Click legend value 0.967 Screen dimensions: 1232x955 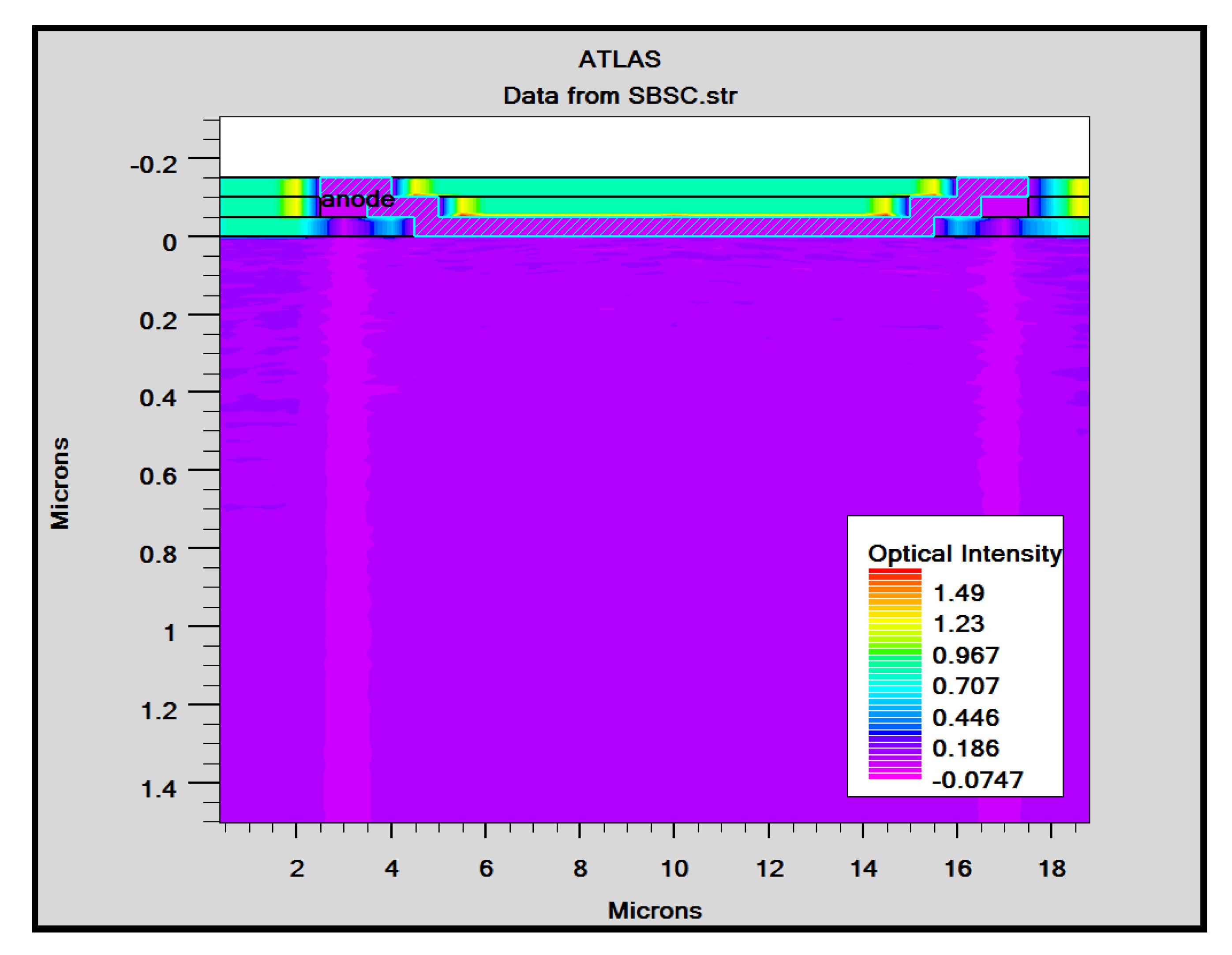point(965,655)
